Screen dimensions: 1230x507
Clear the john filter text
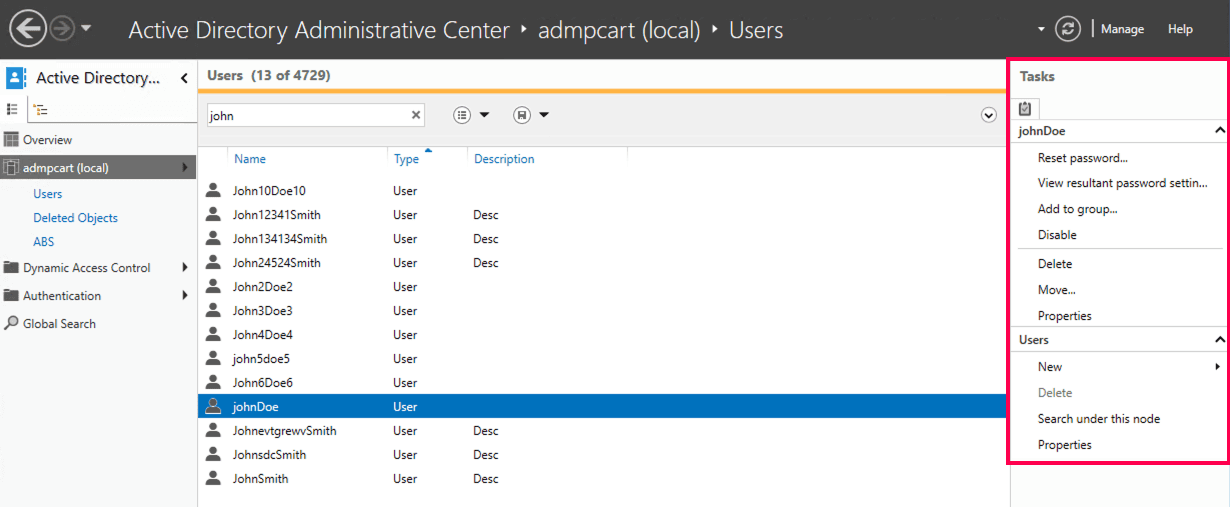(416, 115)
